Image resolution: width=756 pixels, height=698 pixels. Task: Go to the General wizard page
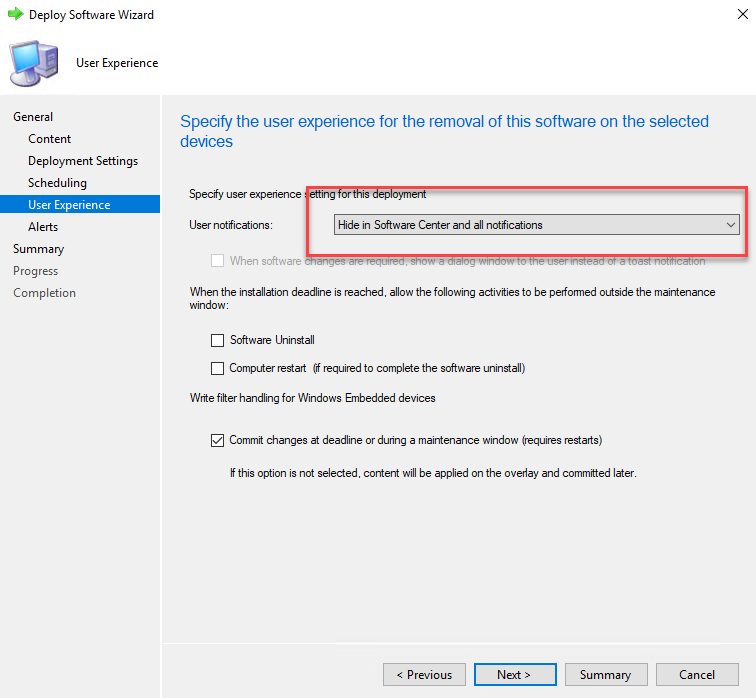33,117
